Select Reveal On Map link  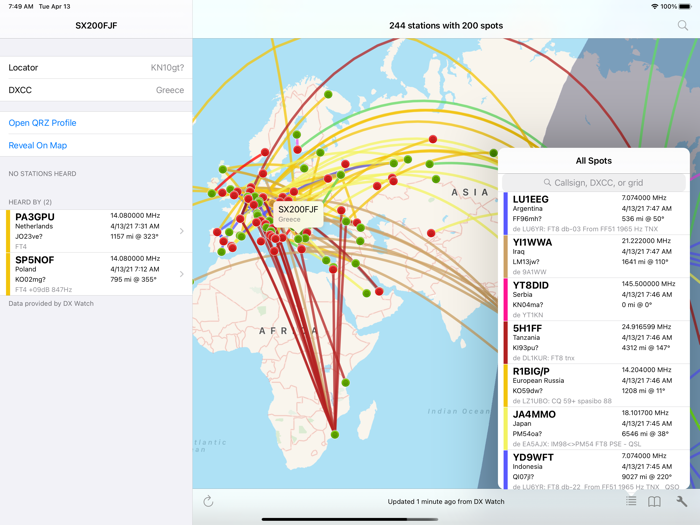coord(38,145)
